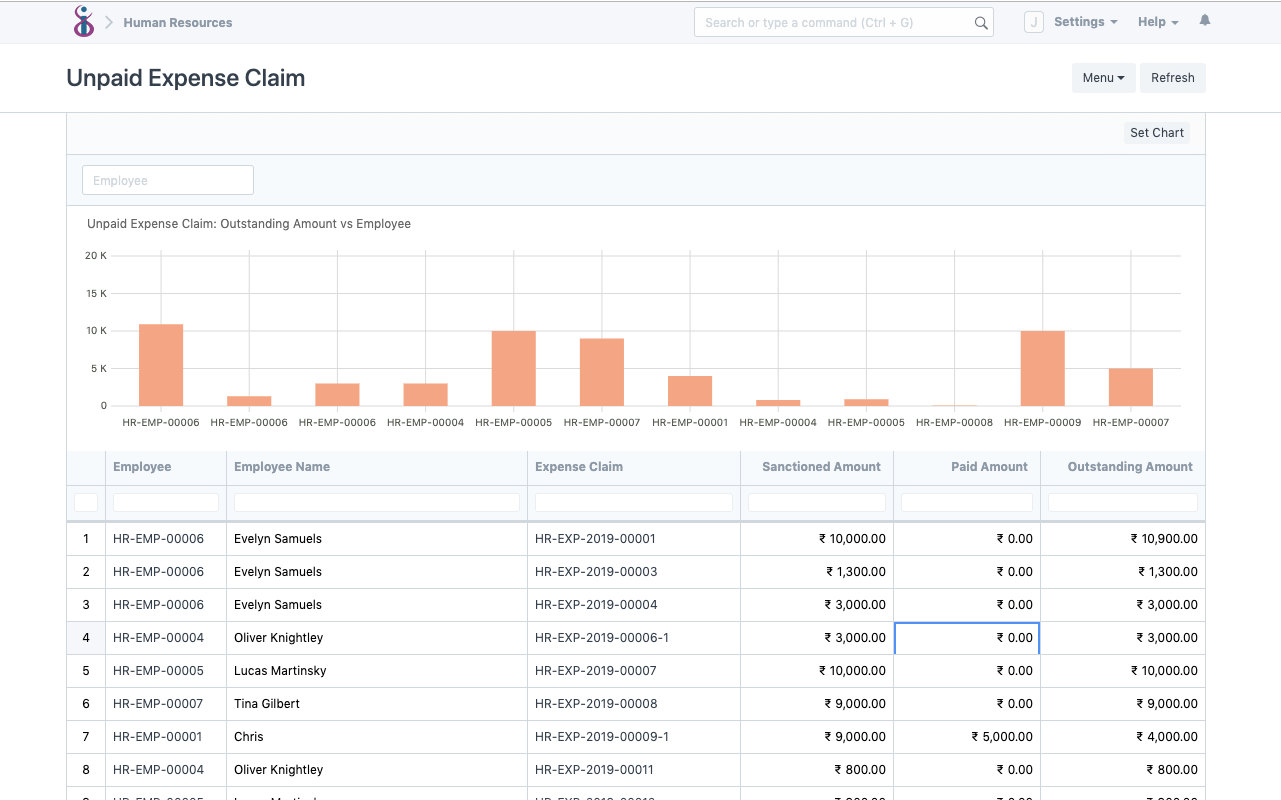Viewport: 1281px width, 800px height.
Task: Open notifications via the bell icon
Action: point(1204,20)
